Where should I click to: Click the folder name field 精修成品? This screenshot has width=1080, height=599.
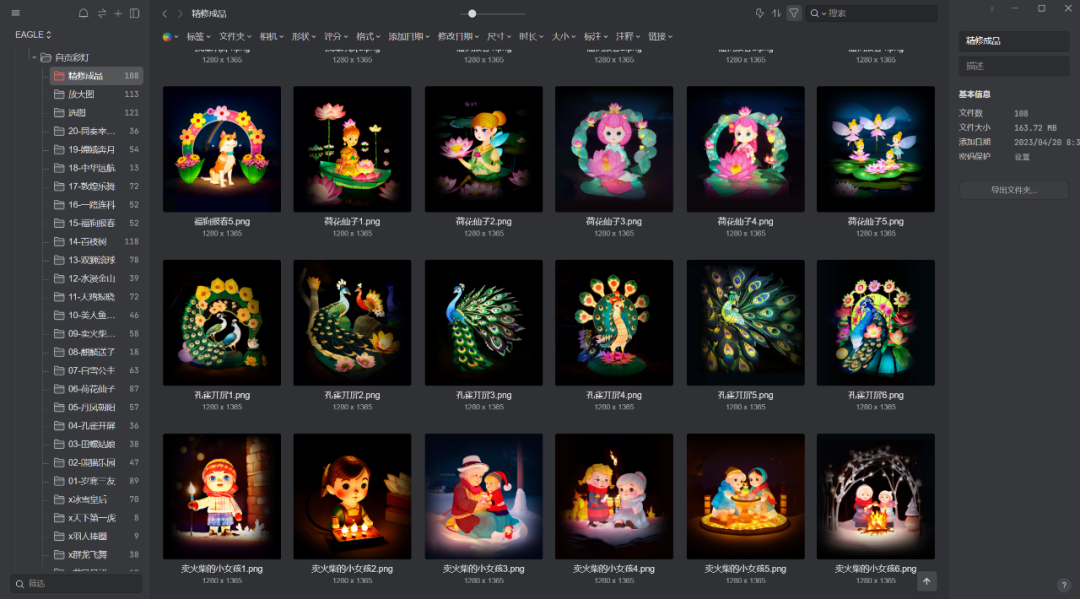1014,41
